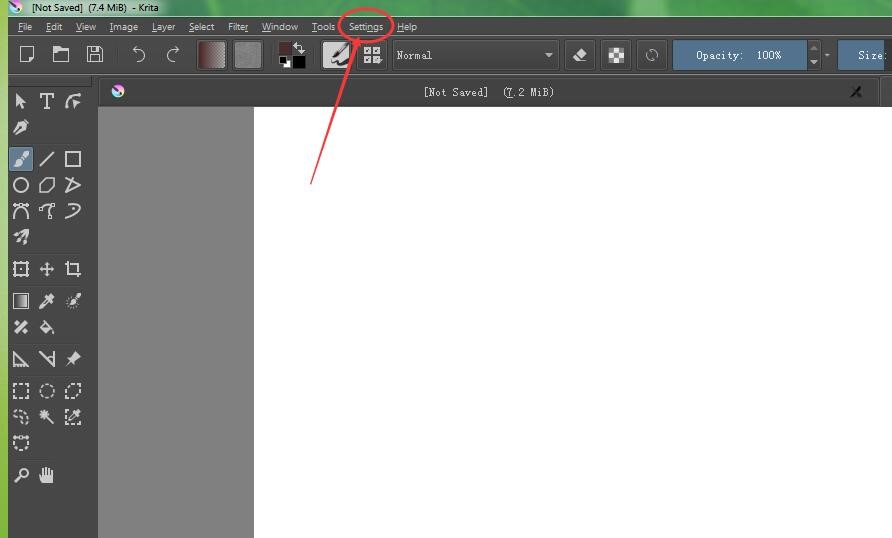Select the Polygon tool
892x538 pixels.
click(x=47, y=185)
